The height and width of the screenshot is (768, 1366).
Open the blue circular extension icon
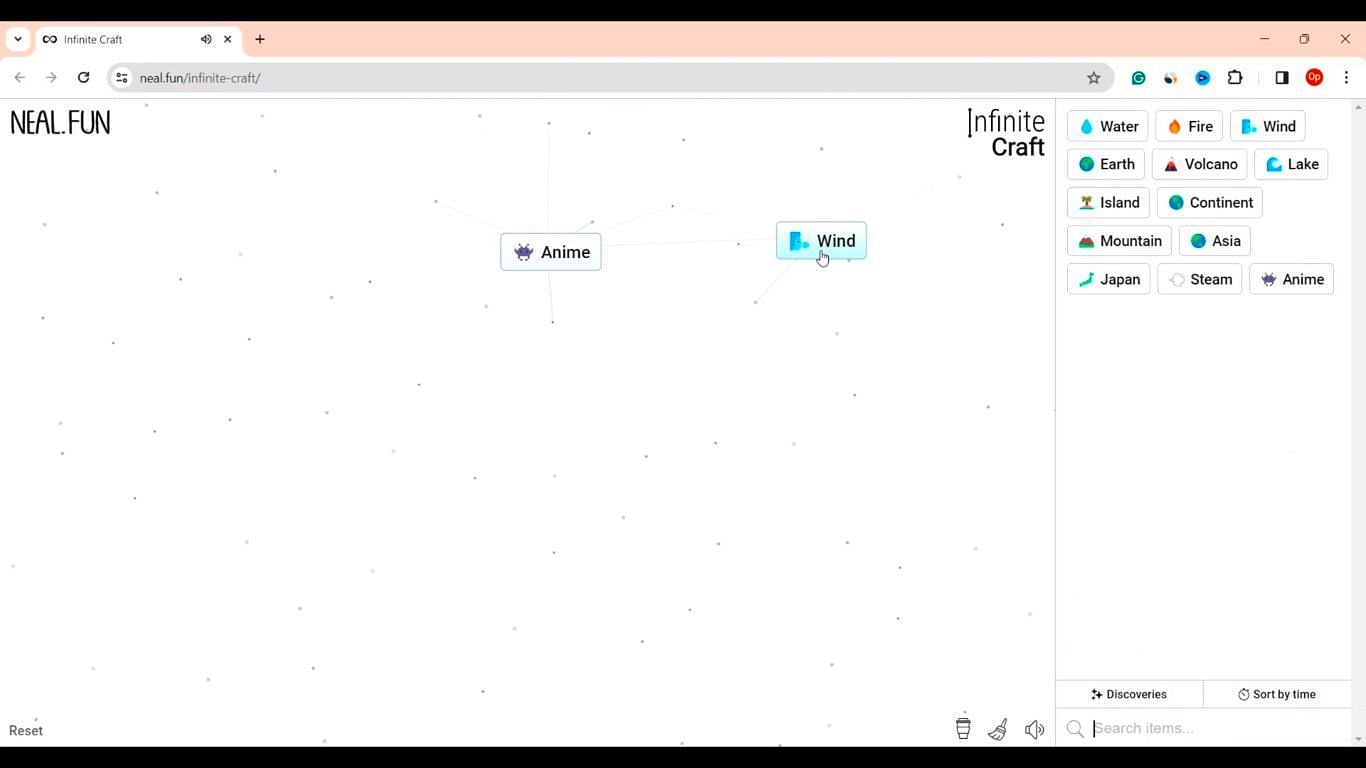click(1203, 77)
